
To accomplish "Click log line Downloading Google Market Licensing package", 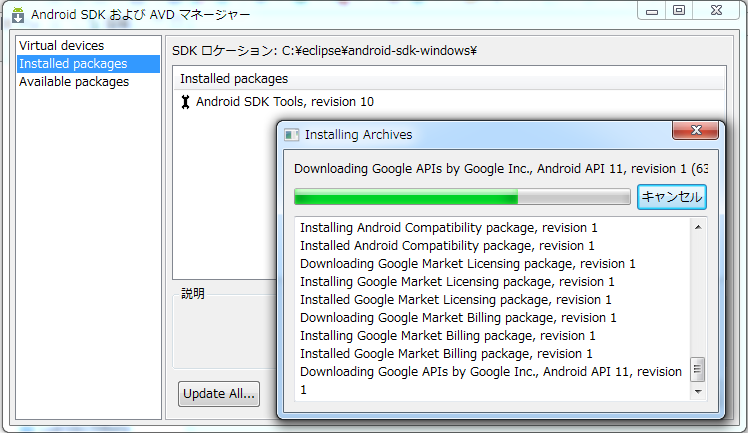I will tap(468, 264).
